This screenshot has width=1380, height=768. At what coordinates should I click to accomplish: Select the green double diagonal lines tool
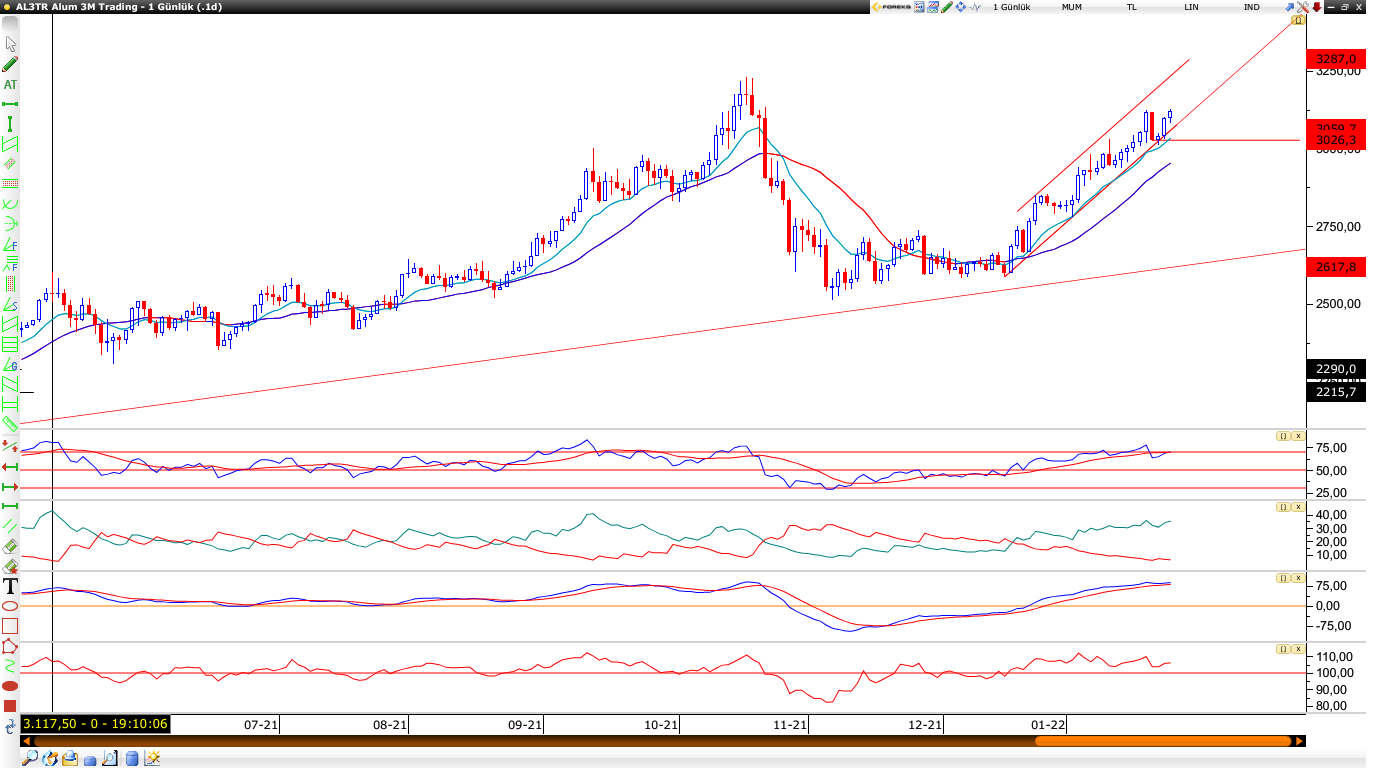click(10, 525)
